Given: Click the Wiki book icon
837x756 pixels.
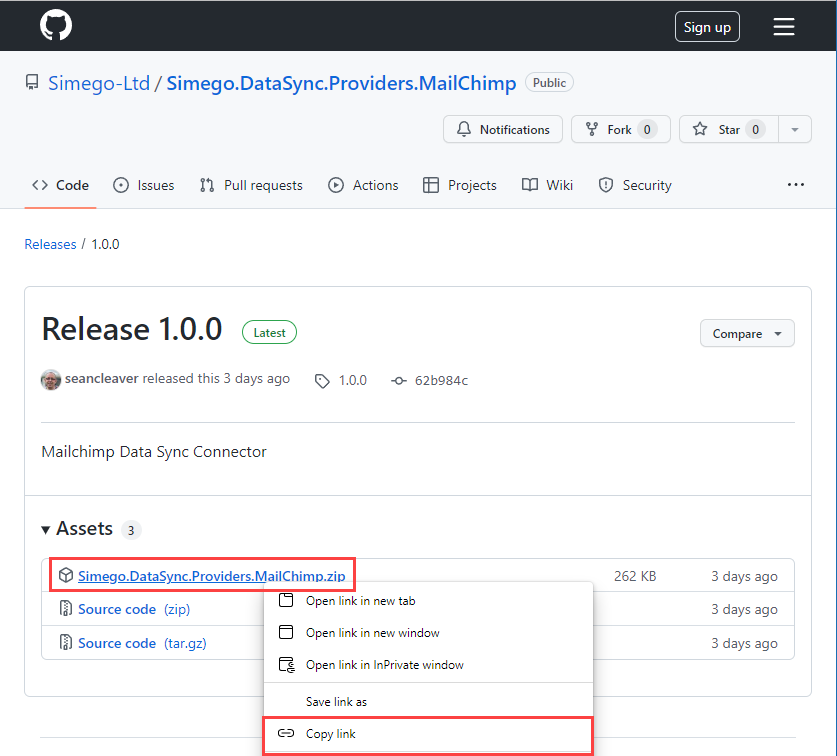Looking at the screenshot, I should click(x=530, y=185).
